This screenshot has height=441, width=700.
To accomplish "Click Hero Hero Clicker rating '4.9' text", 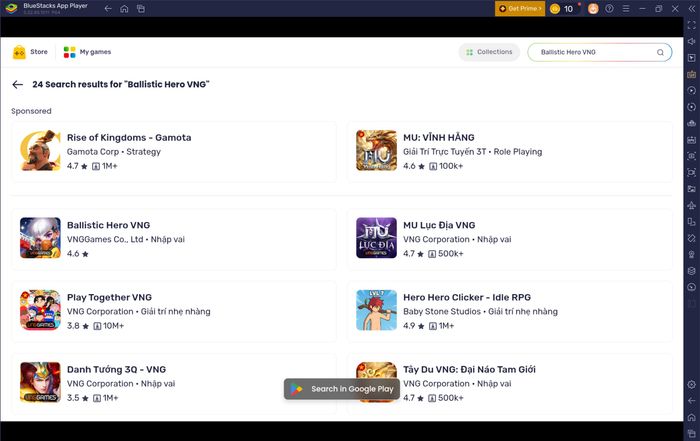I will [409, 326].
